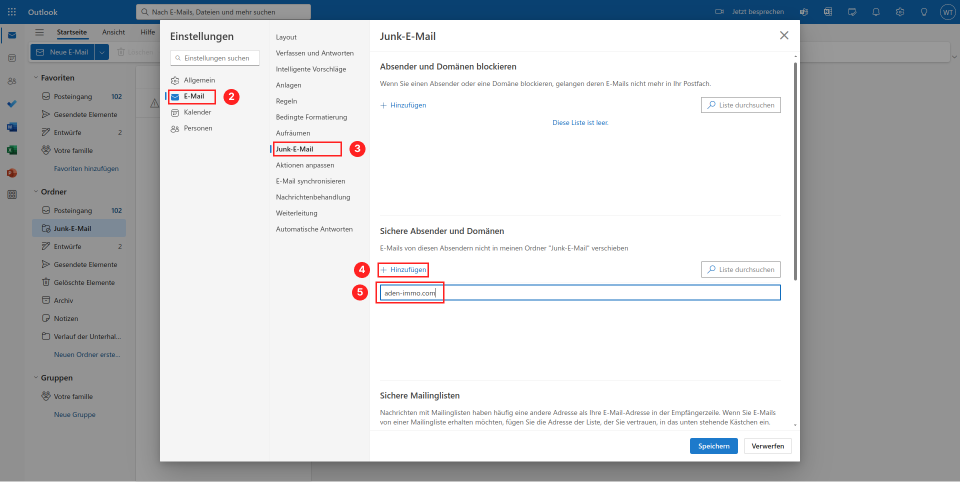This screenshot has height=482, width=960.
Task: Open the notifications bell icon
Action: pos(876,12)
